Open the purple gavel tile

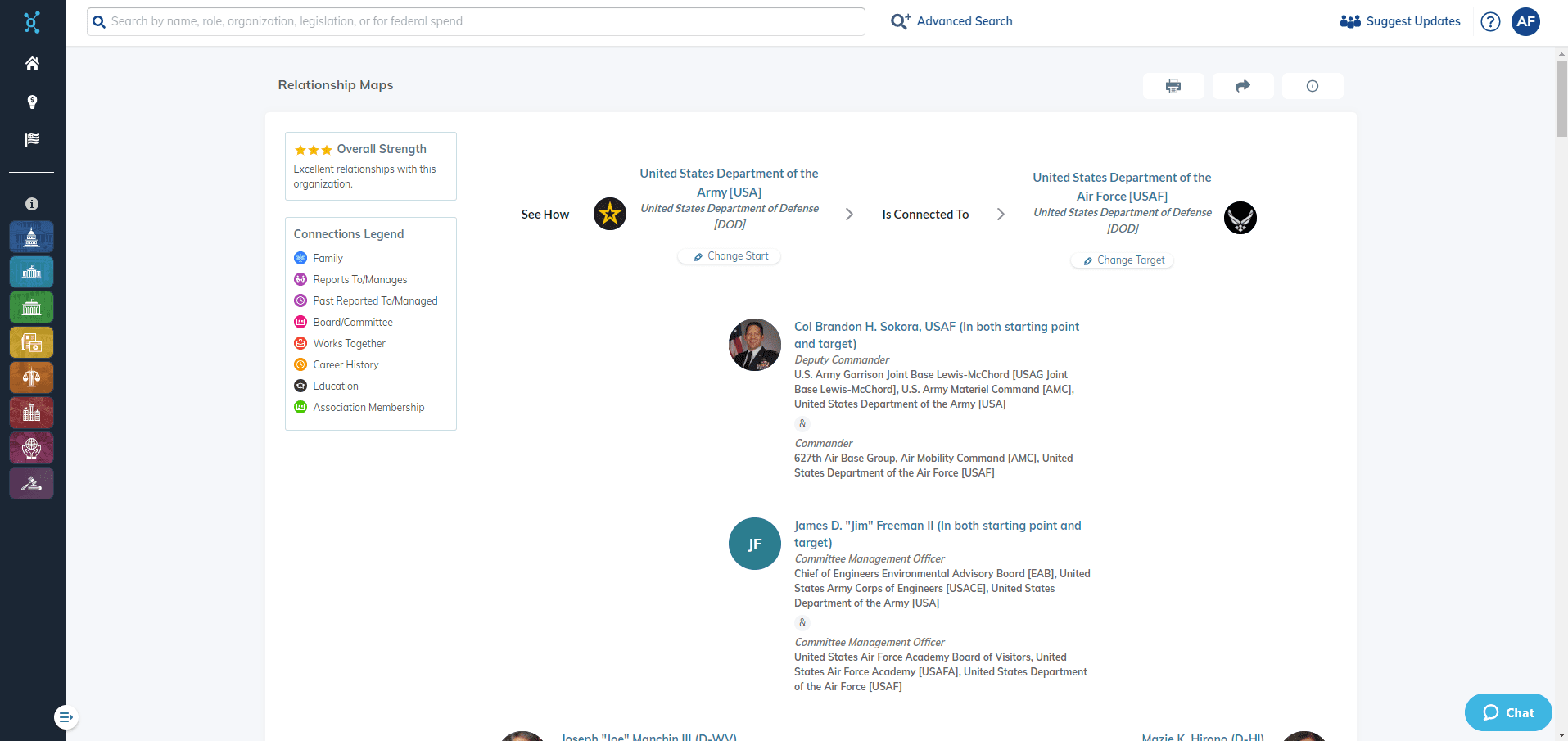(32, 483)
